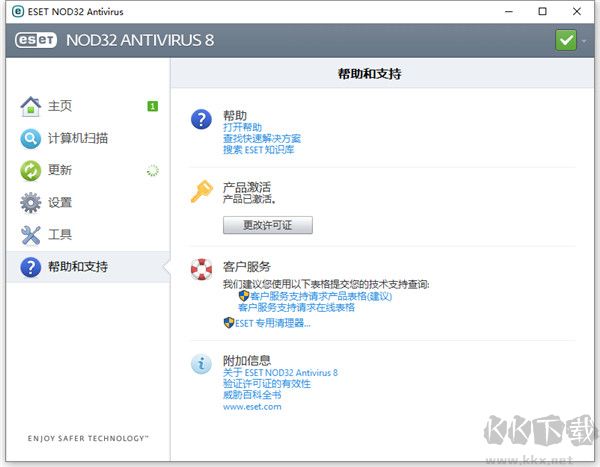Open 关于 ESET NOD32 Antivirus 8 link
Viewport: 600px width, 467px height.
coord(280,372)
